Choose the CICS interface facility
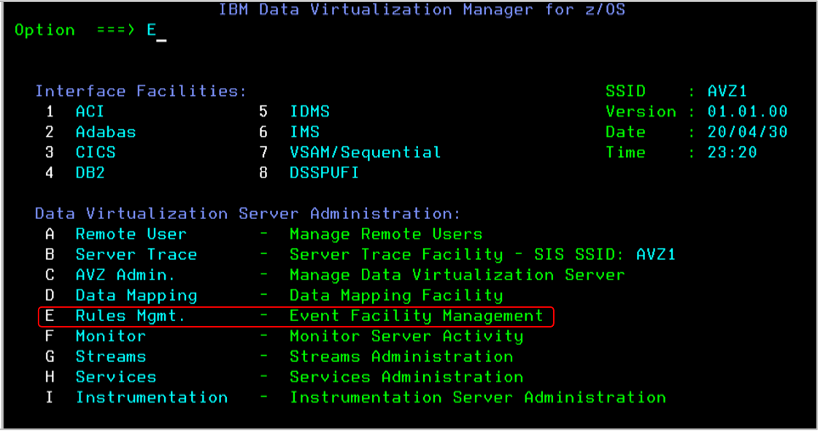The width and height of the screenshot is (820, 431). point(95,153)
